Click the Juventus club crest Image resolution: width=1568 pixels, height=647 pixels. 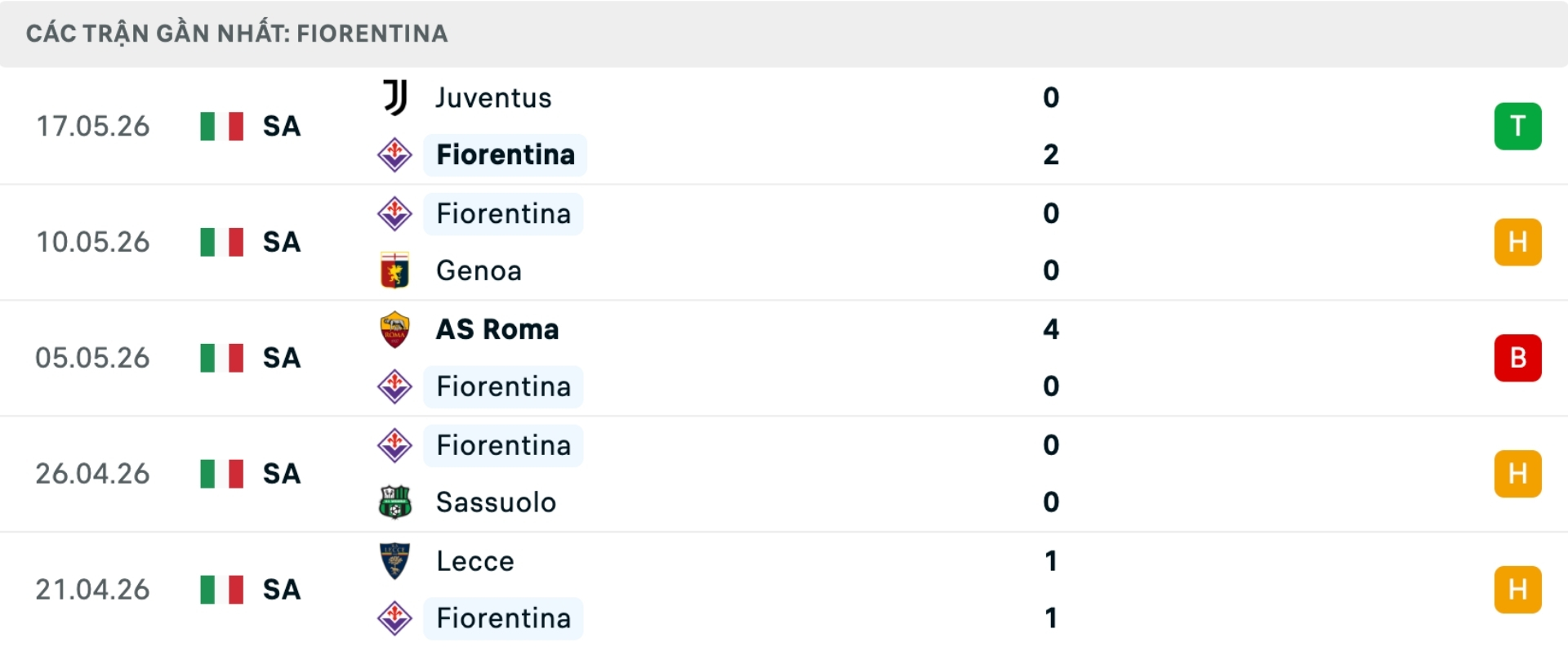pos(395,97)
